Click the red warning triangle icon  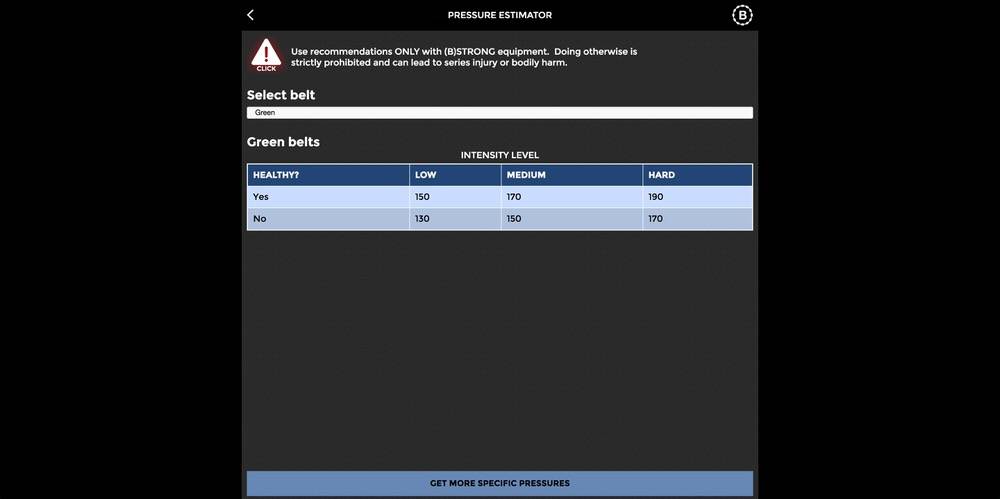coord(266,55)
